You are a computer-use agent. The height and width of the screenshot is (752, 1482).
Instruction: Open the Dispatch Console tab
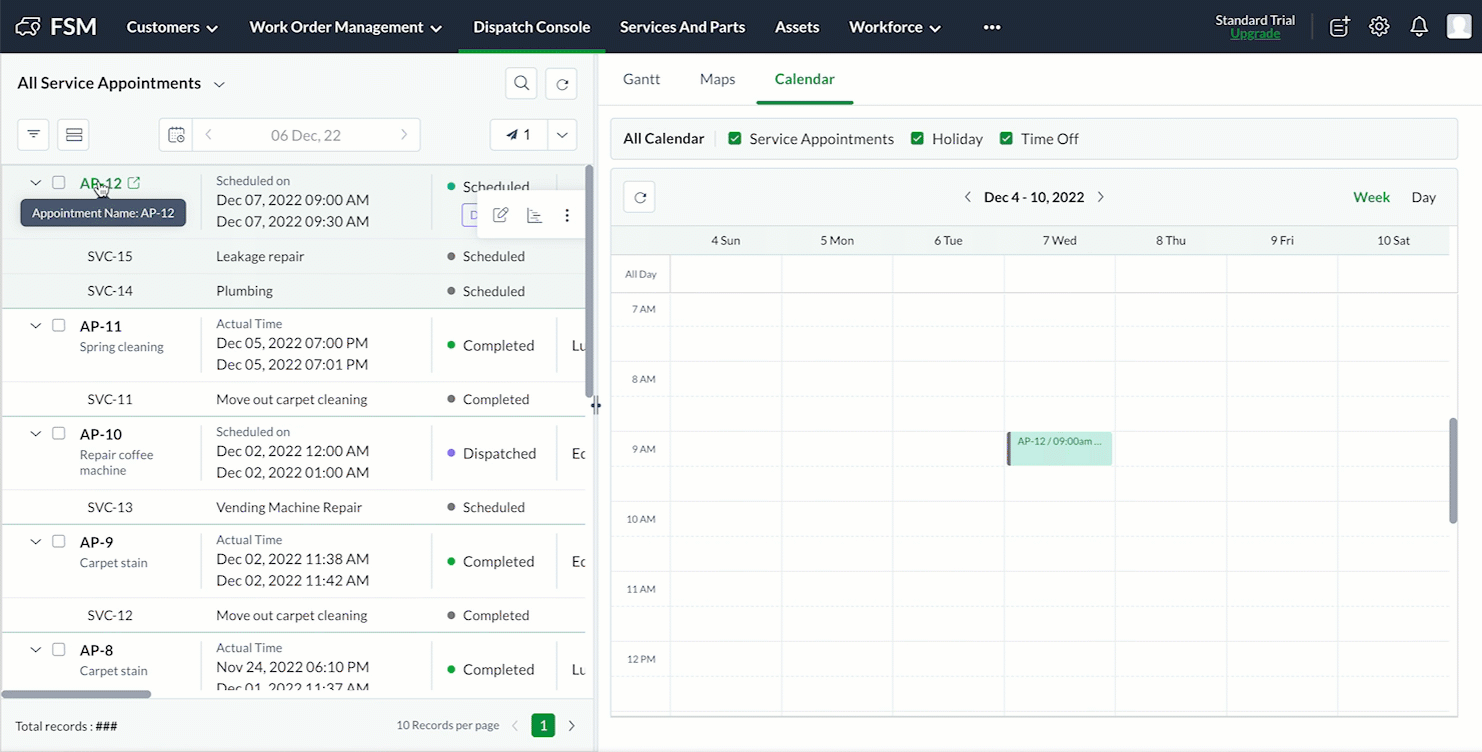tap(532, 27)
